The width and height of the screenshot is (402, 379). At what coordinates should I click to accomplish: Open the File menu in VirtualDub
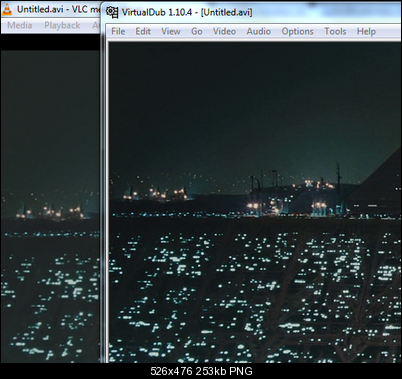[x=118, y=31]
